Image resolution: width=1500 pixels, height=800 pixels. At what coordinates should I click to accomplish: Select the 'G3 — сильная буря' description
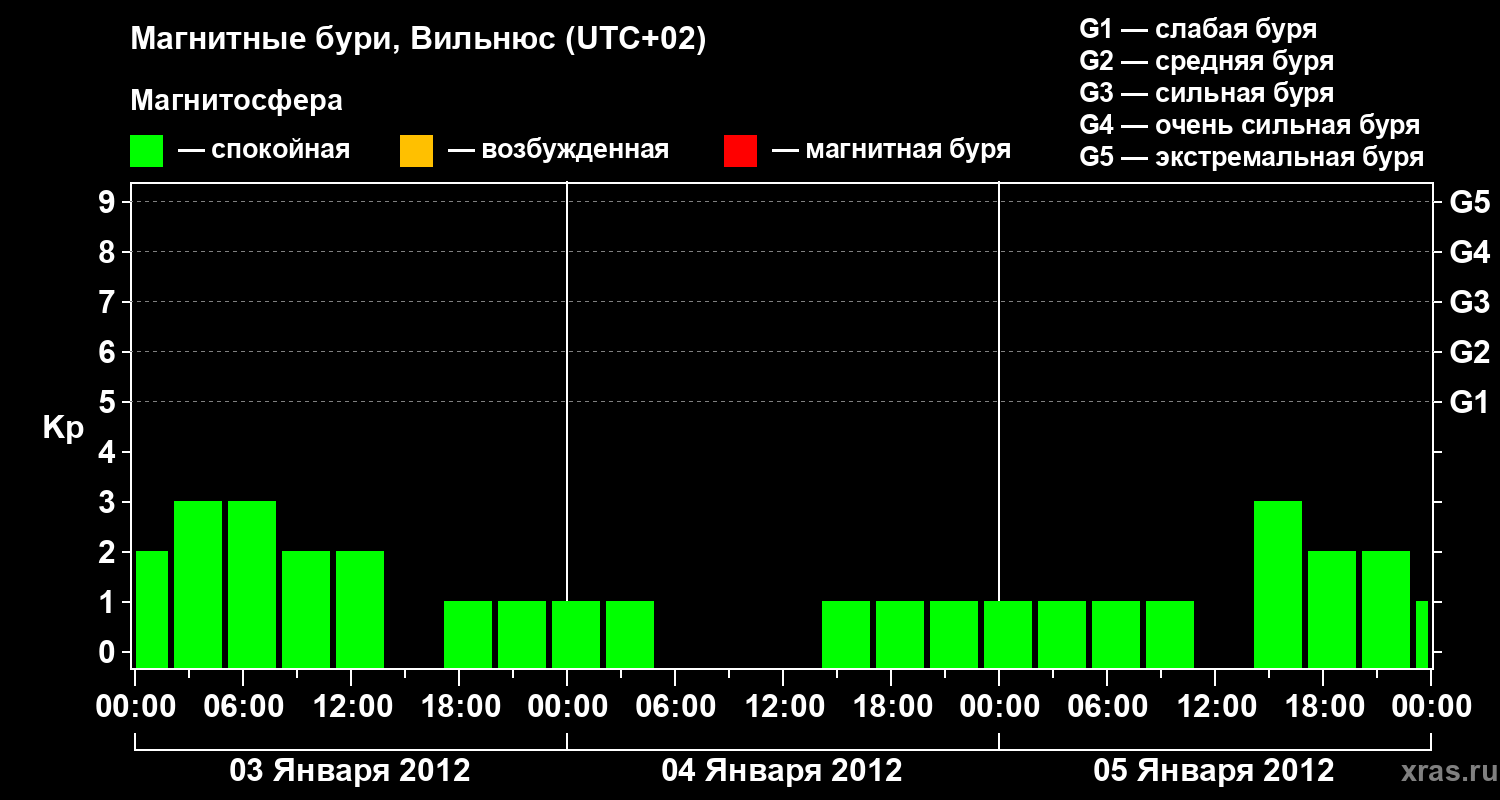pyautogui.click(x=1207, y=93)
